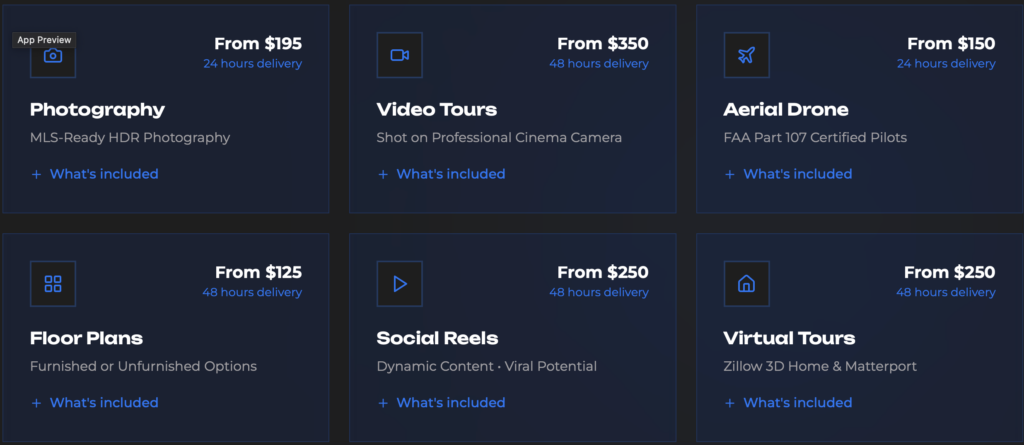Image resolution: width=1024 pixels, height=445 pixels.
Task: Expand "What's included" under Photography
Action: pyautogui.click(x=94, y=174)
